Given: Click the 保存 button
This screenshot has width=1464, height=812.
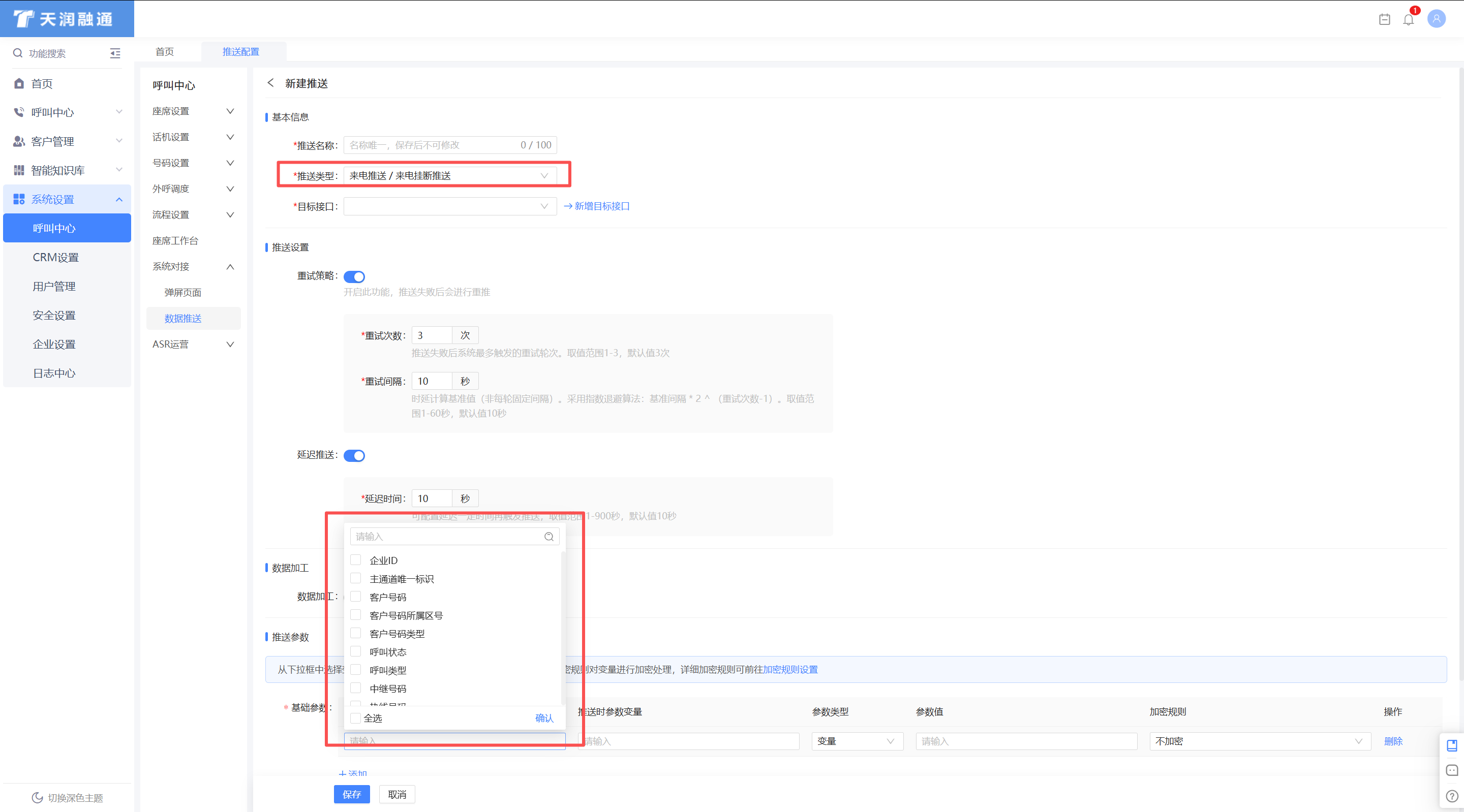Looking at the screenshot, I should [352, 794].
